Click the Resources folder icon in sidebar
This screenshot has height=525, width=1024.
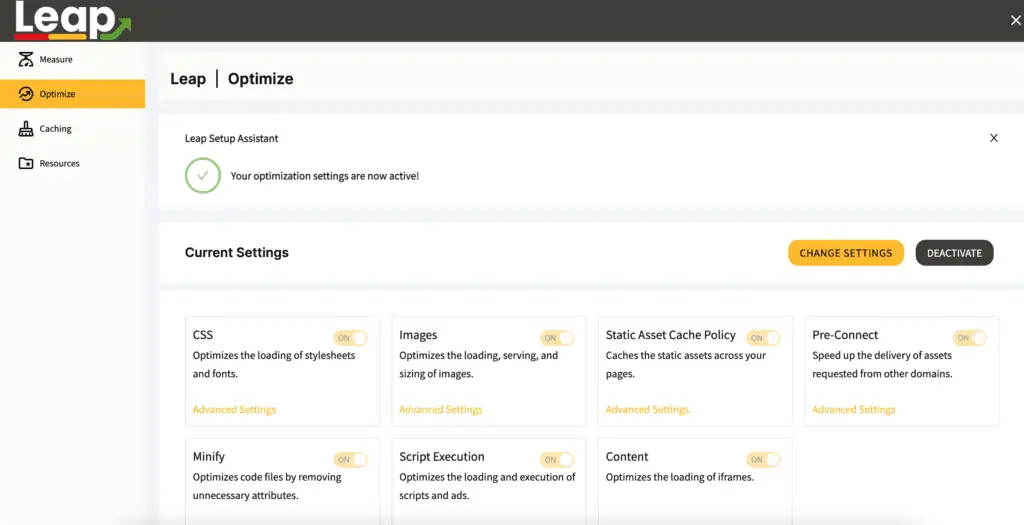click(x=25, y=163)
